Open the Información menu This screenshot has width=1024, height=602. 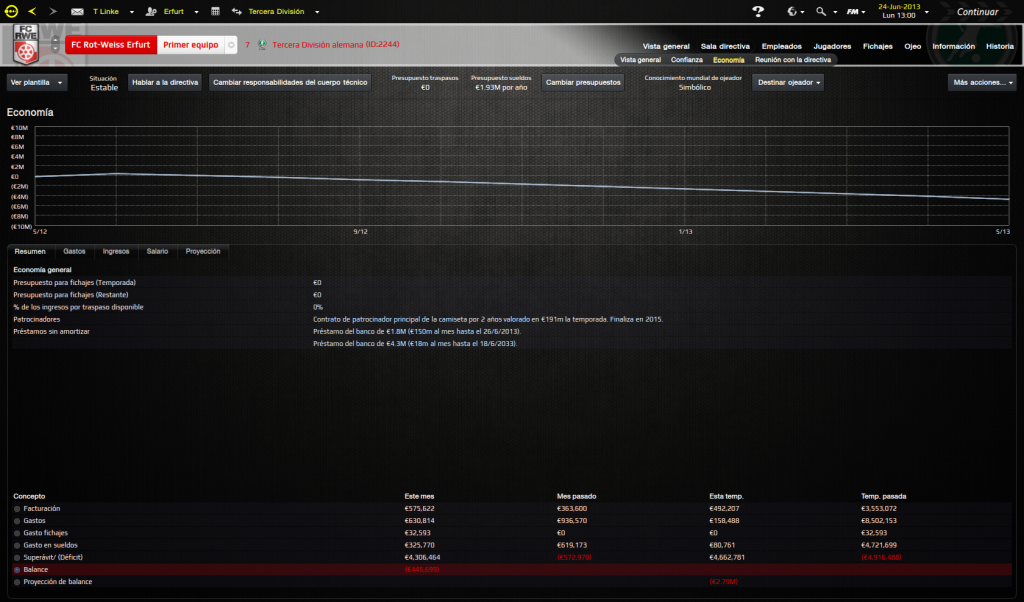coord(953,46)
